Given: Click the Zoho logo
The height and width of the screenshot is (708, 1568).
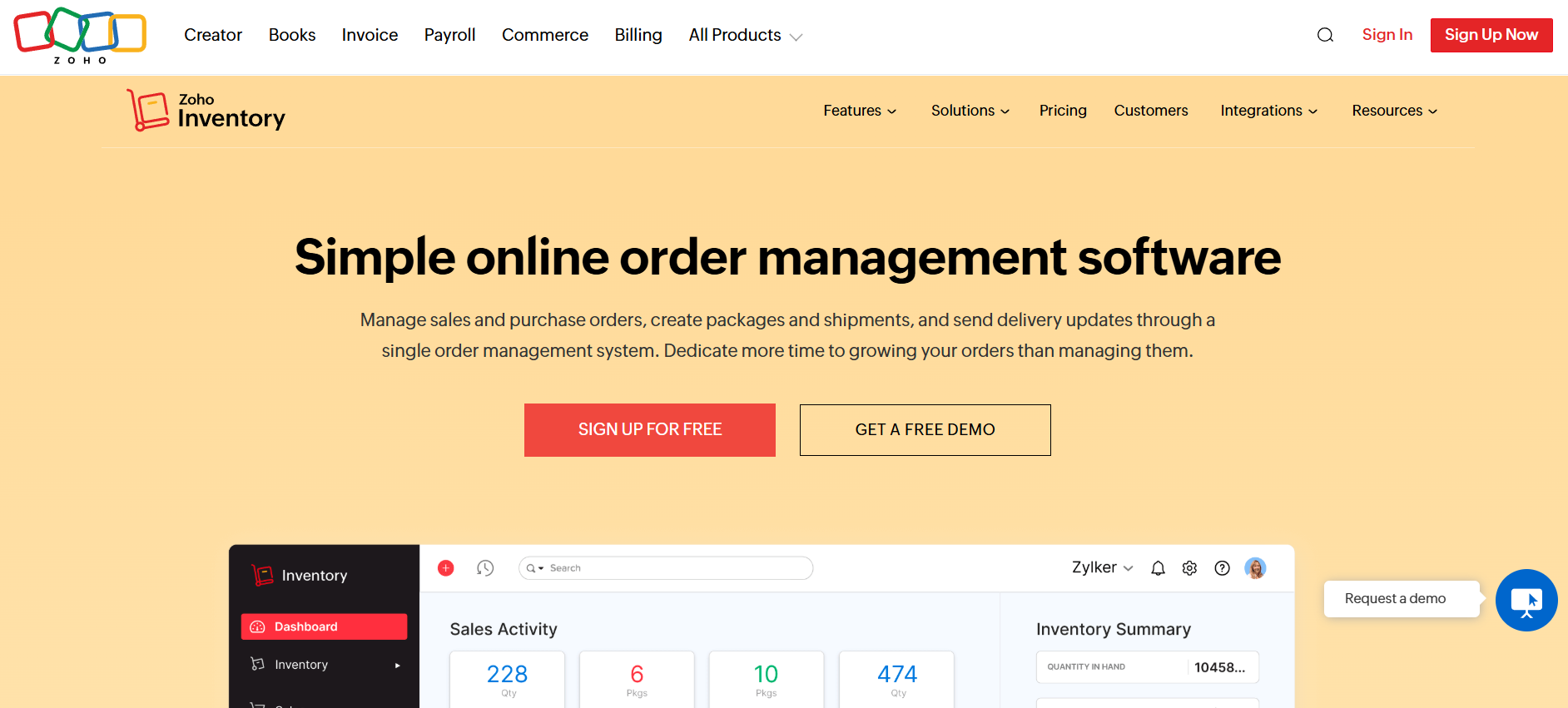Looking at the screenshot, I should pos(80,36).
